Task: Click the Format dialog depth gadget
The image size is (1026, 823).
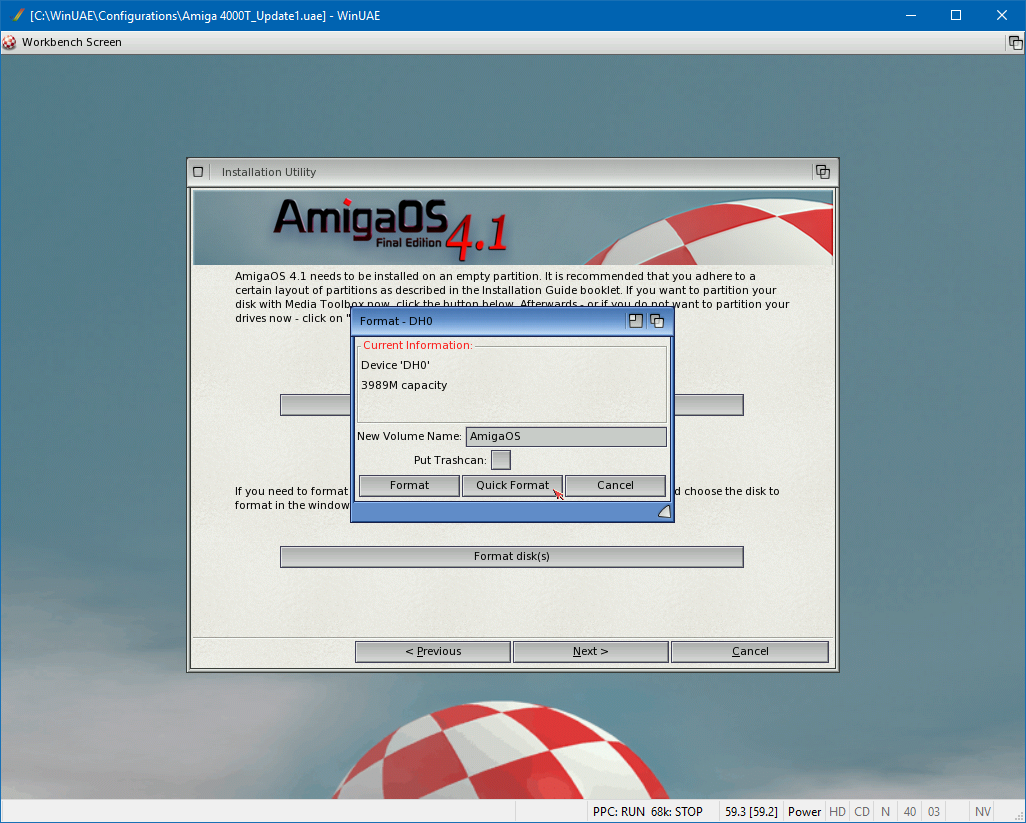Action: point(657,321)
